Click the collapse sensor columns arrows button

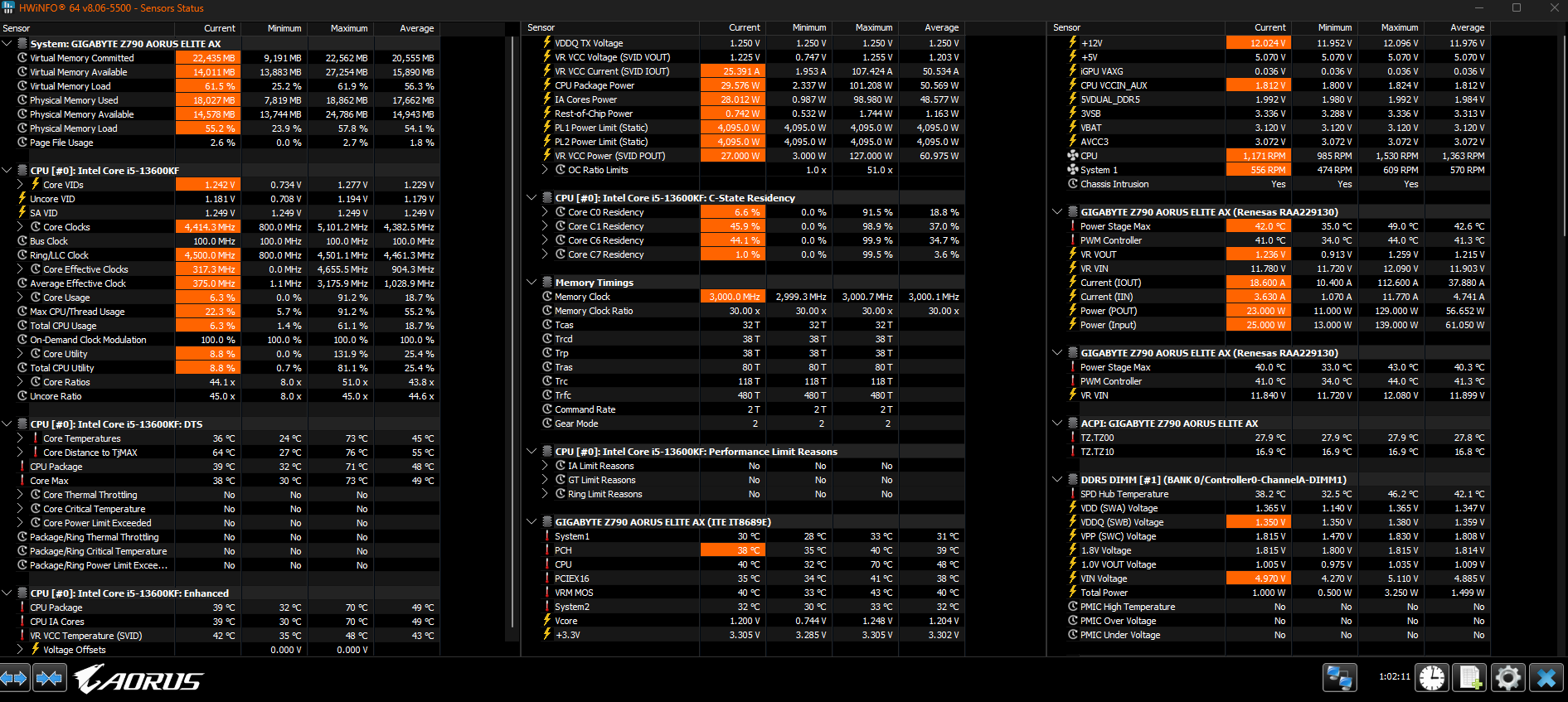coord(49,678)
